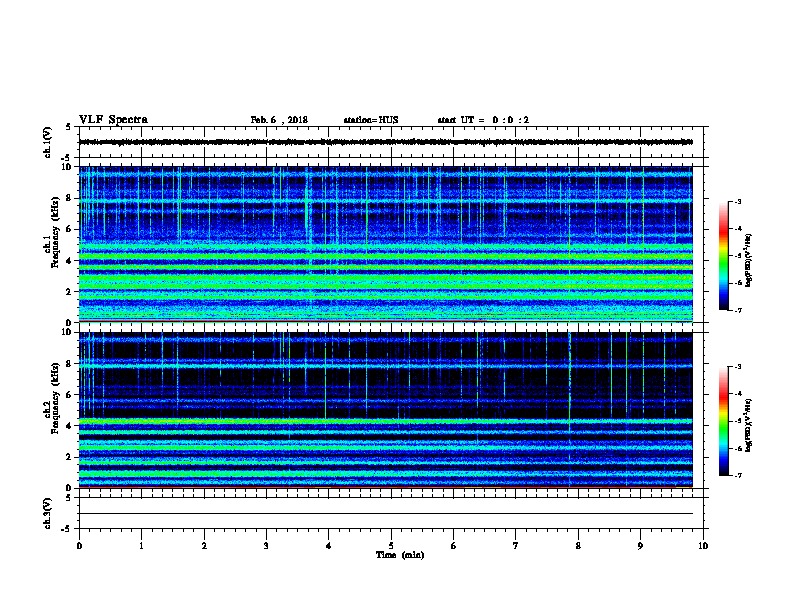
Task: Select the 'start UT = 0:0:2' label
Action: click(x=483, y=120)
